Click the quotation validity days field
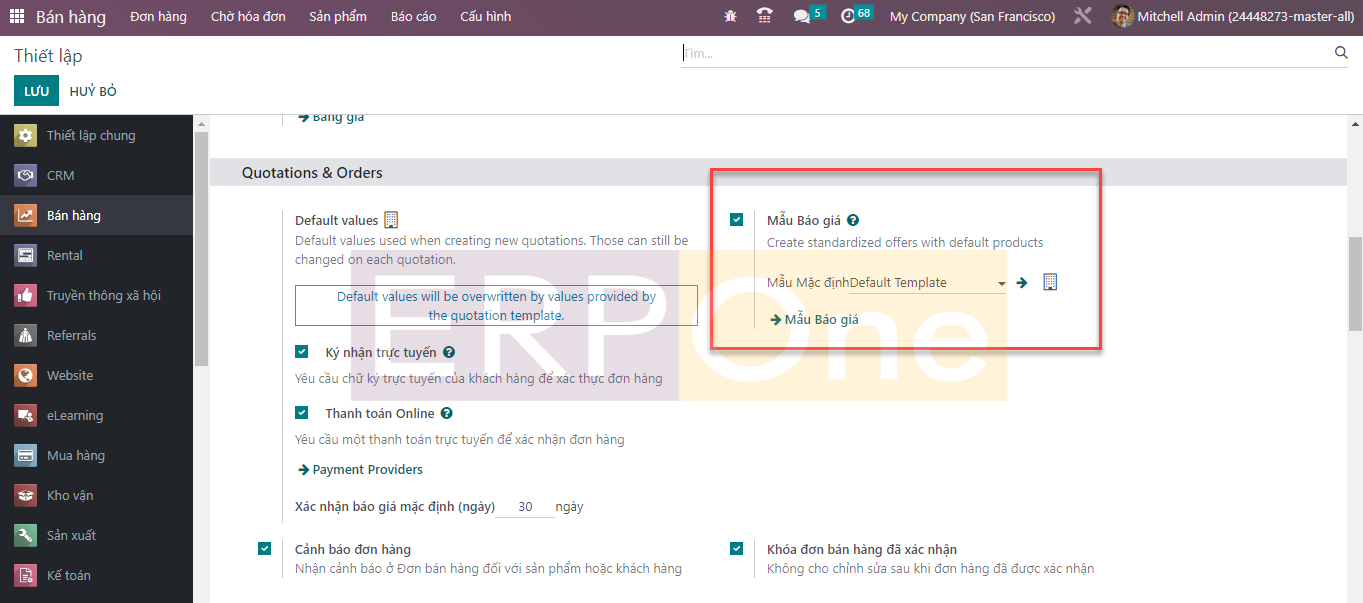Viewport: 1363px width, 603px height. 525,507
